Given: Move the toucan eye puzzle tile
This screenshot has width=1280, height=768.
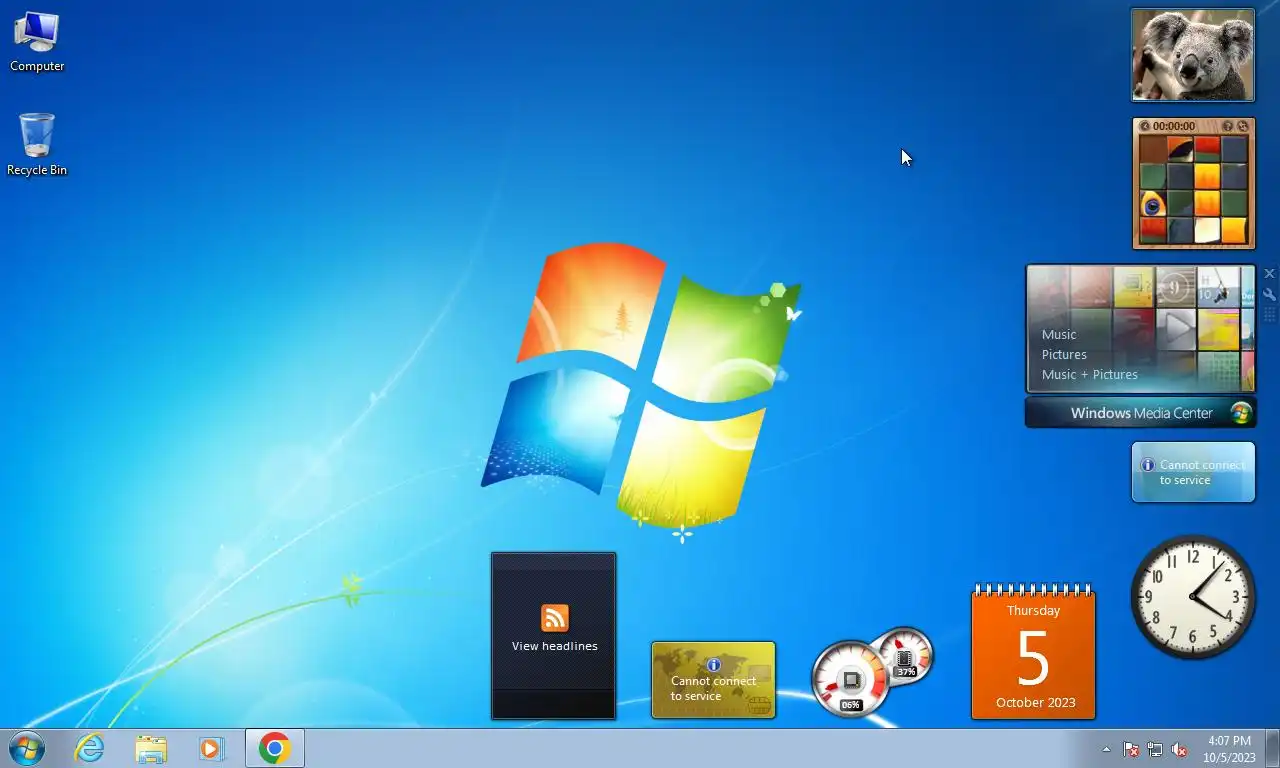Looking at the screenshot, I should click(1153, 204).
